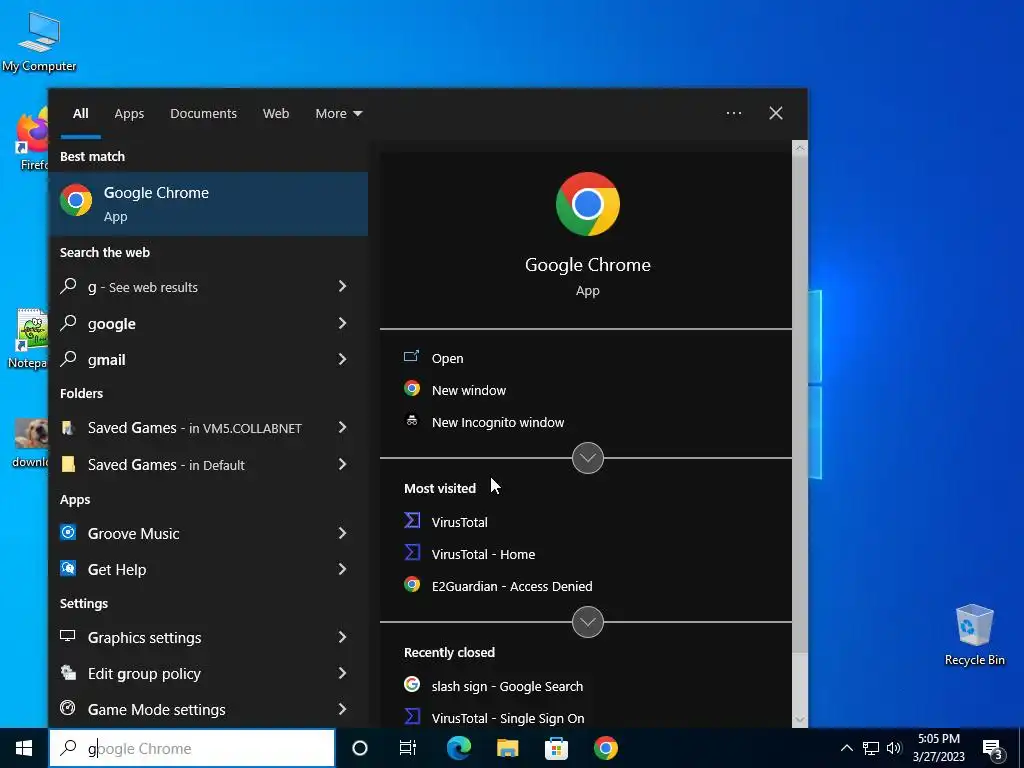The width and height of the screenshot is (1024, 768).
Task: Expand Graphics settings result arrow
Action: coord(342,637)
